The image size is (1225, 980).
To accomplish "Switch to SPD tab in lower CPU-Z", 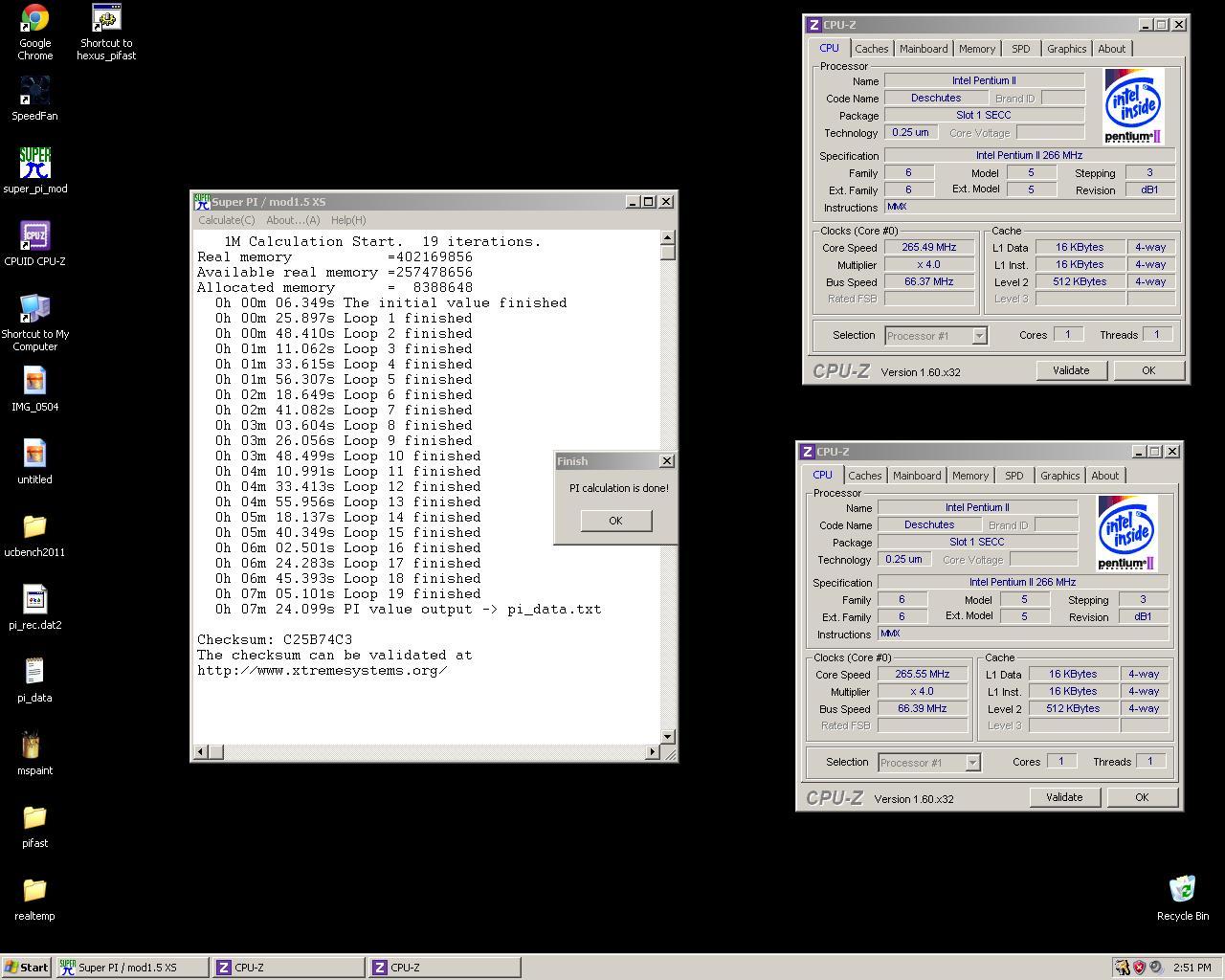I will tap(1014, 476).
